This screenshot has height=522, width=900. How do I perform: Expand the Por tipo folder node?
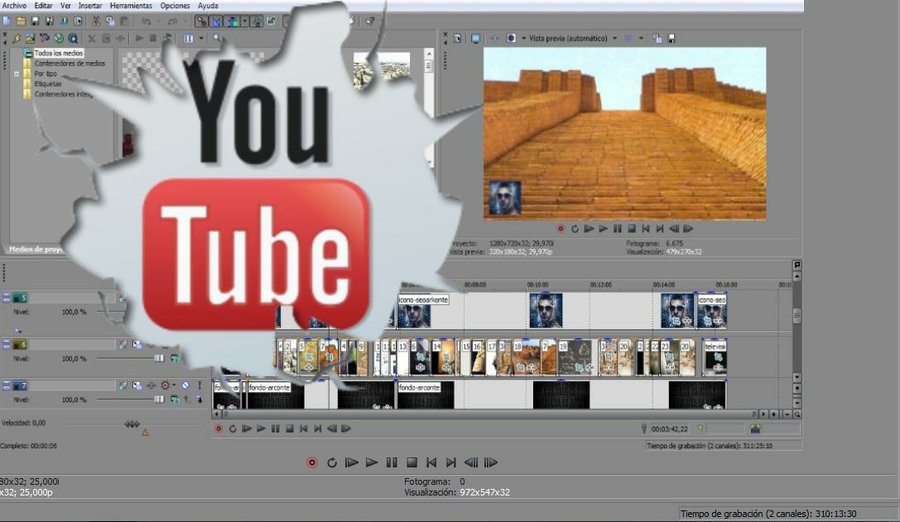tap(17, 74)
